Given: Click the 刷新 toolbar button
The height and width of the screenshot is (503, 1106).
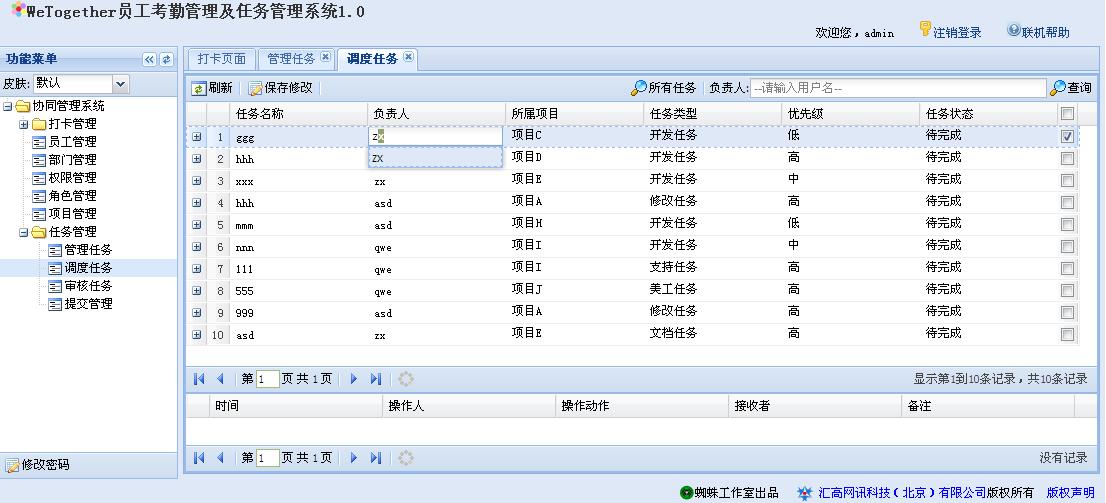Looking at the screenshot, I should 212,88.
